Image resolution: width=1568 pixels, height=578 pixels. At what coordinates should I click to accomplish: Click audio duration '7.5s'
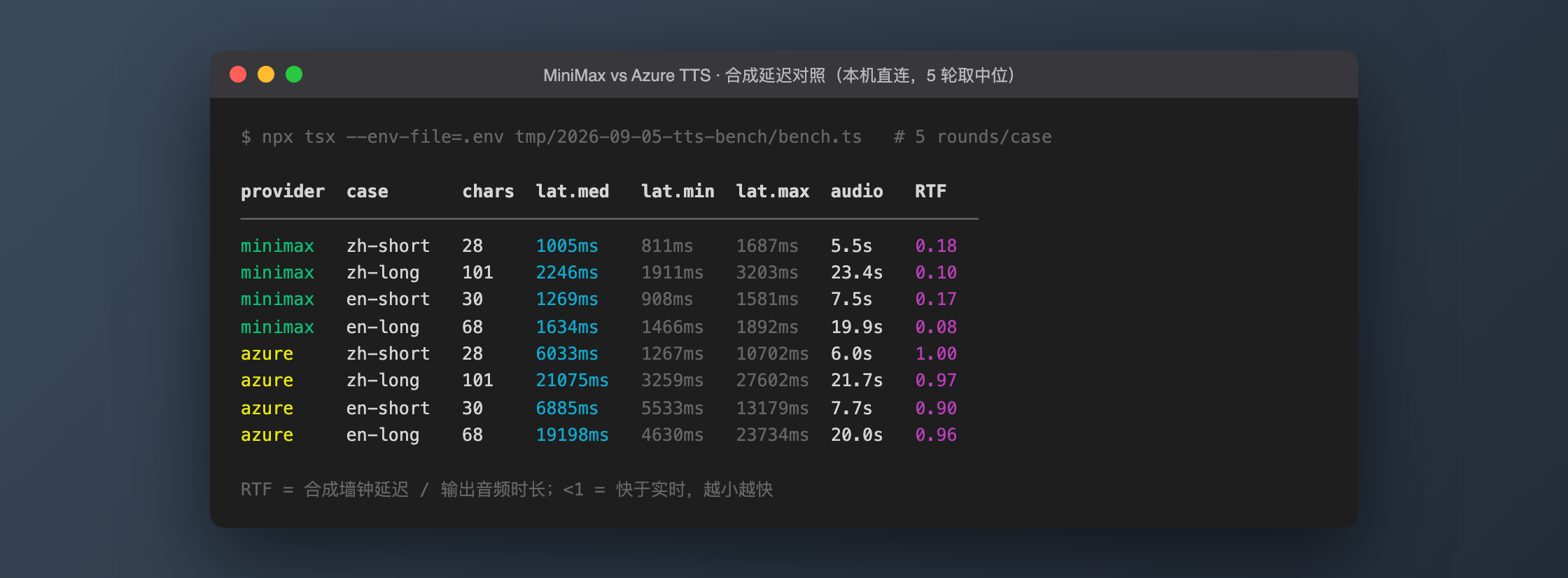(x=851, y=299)
